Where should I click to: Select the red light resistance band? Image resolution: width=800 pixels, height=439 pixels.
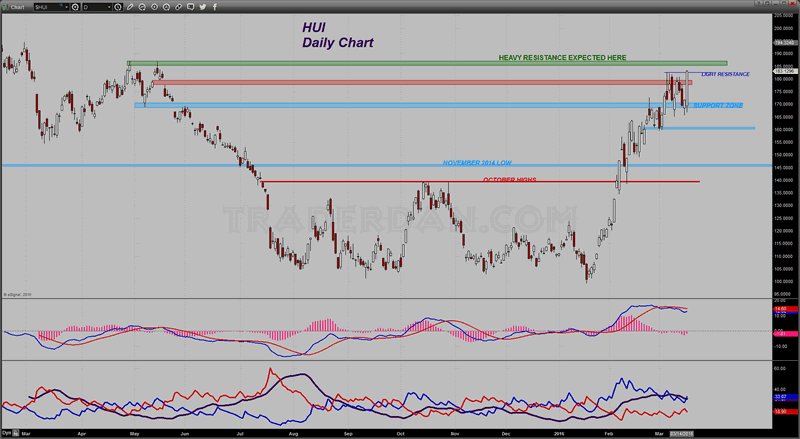(400, 82)
